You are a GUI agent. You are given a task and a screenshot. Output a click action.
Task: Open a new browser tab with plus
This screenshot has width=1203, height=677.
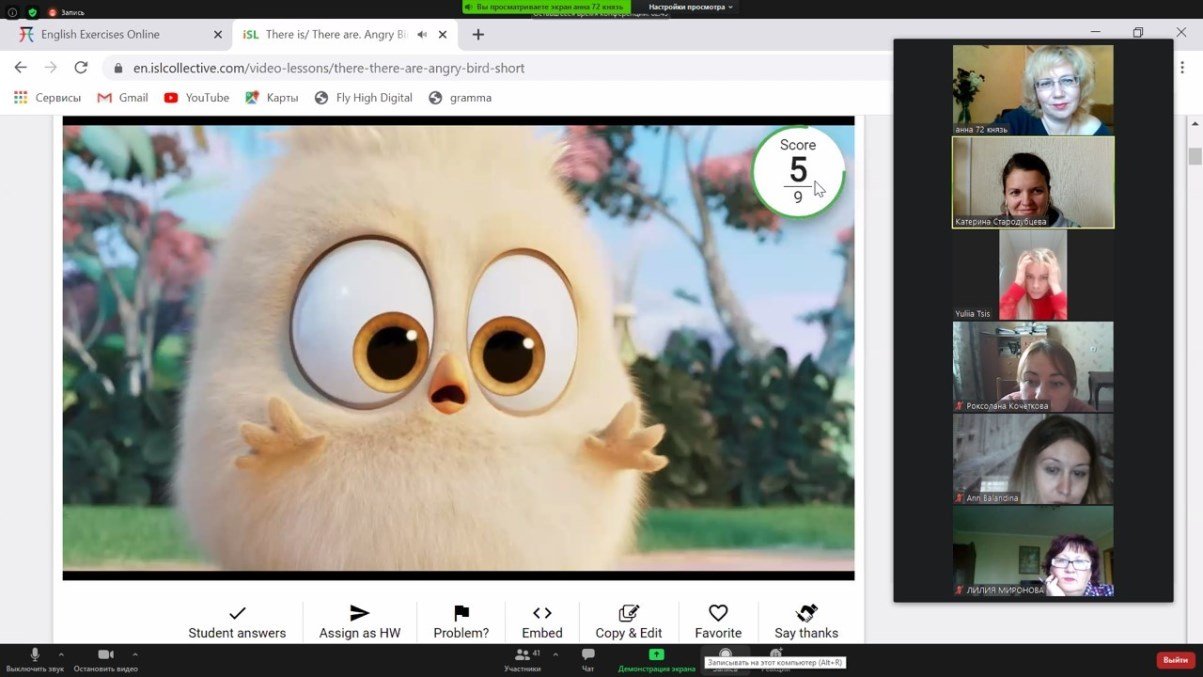[x=478, y=34]
